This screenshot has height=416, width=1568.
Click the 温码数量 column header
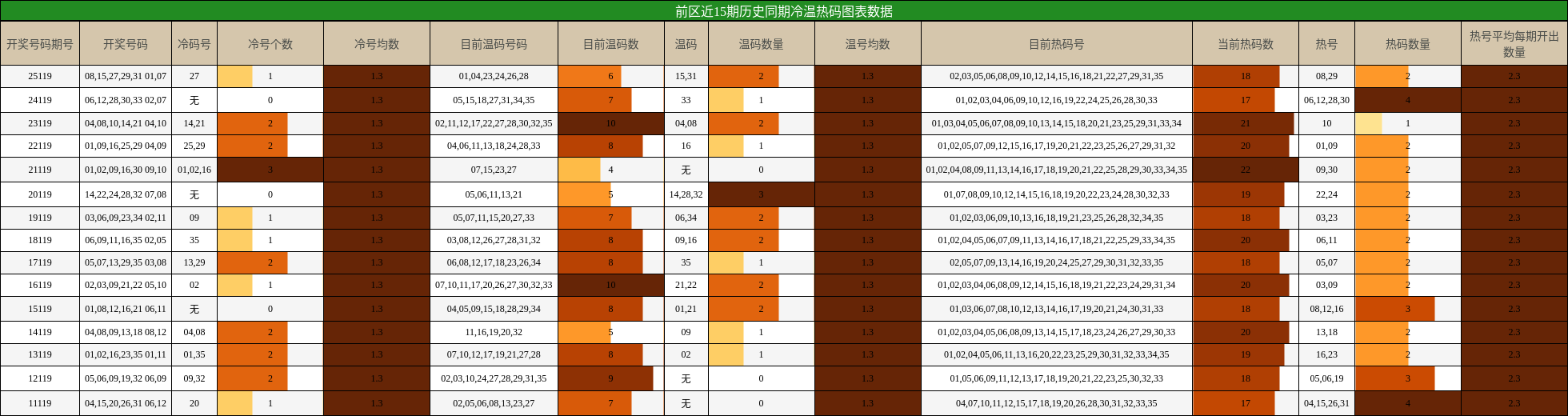pos(761,44)
